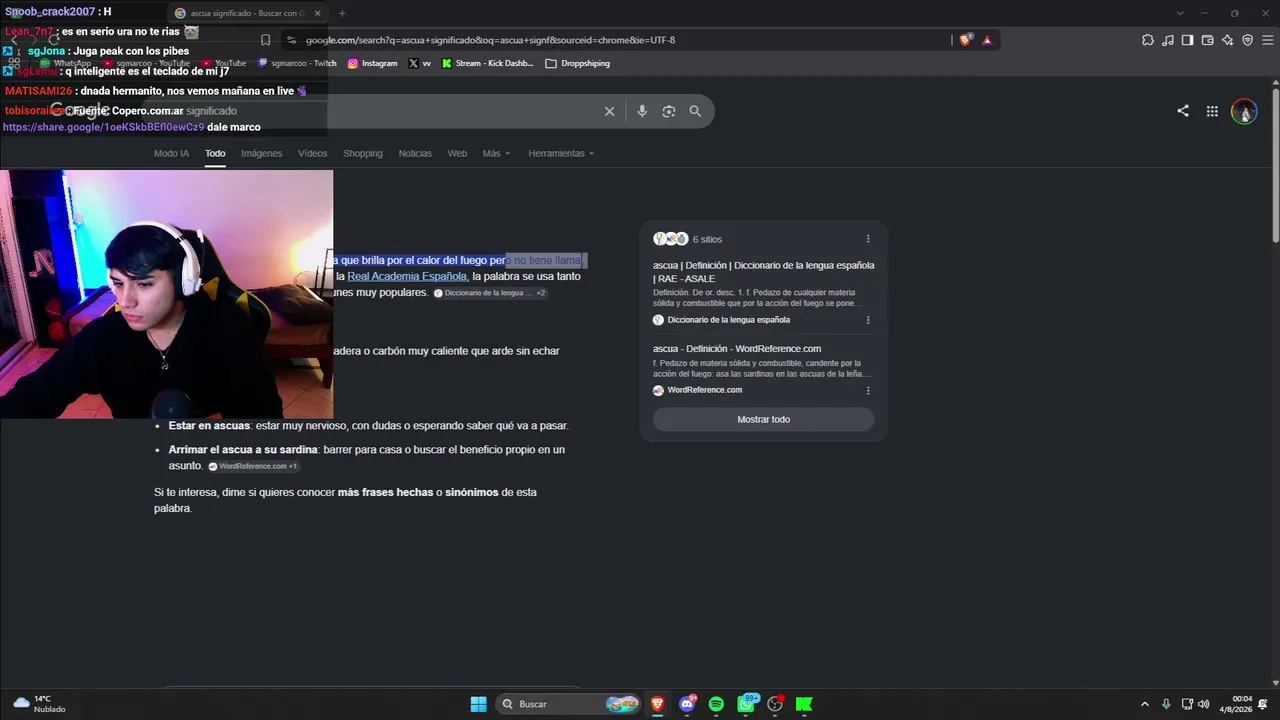The image size is (1280, 720).
Task: Open the RAE - ASALE 'ascua | Definición' result
Action: [764, 271]
